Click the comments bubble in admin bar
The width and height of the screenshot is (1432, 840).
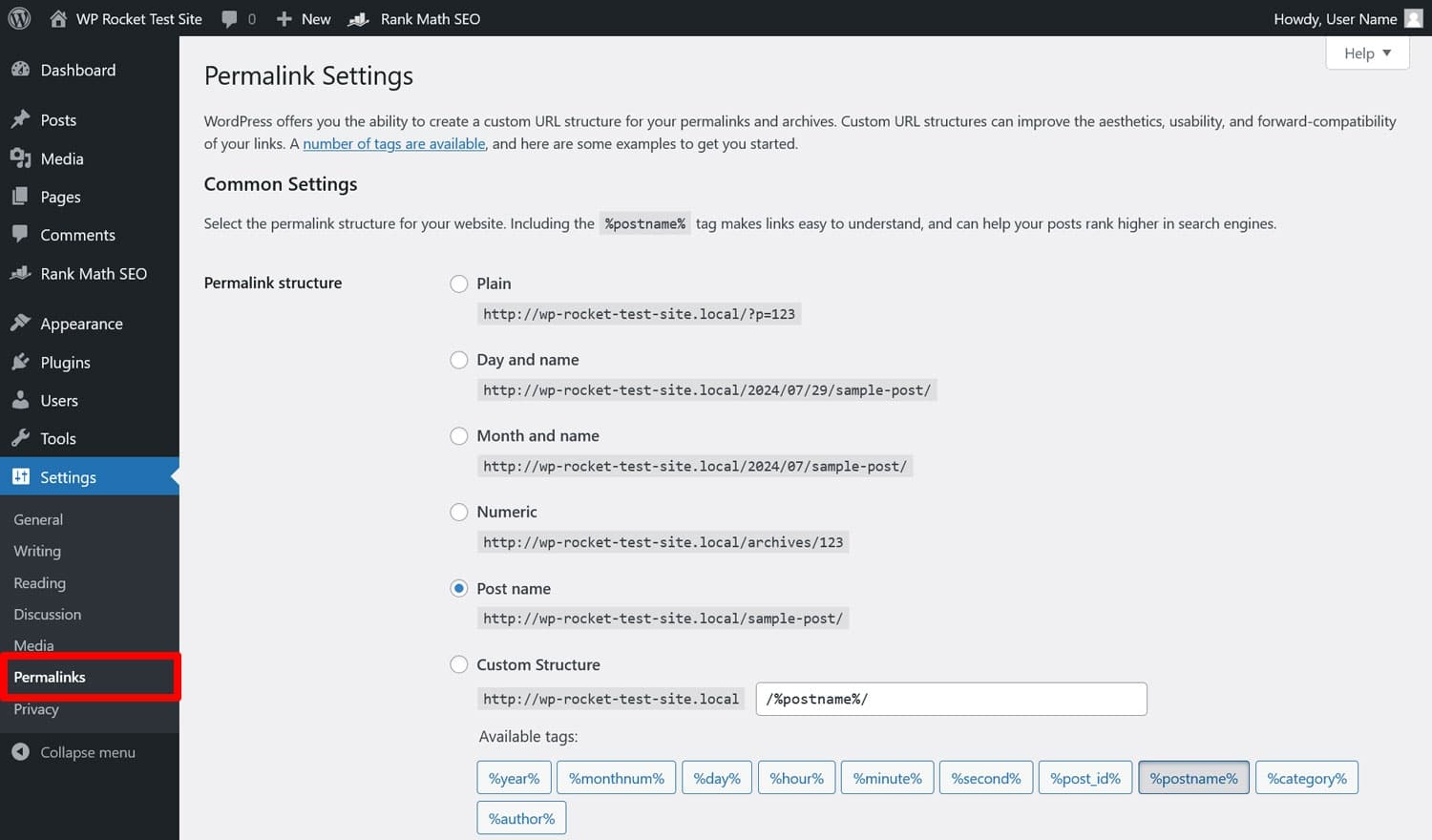point(229,18)
